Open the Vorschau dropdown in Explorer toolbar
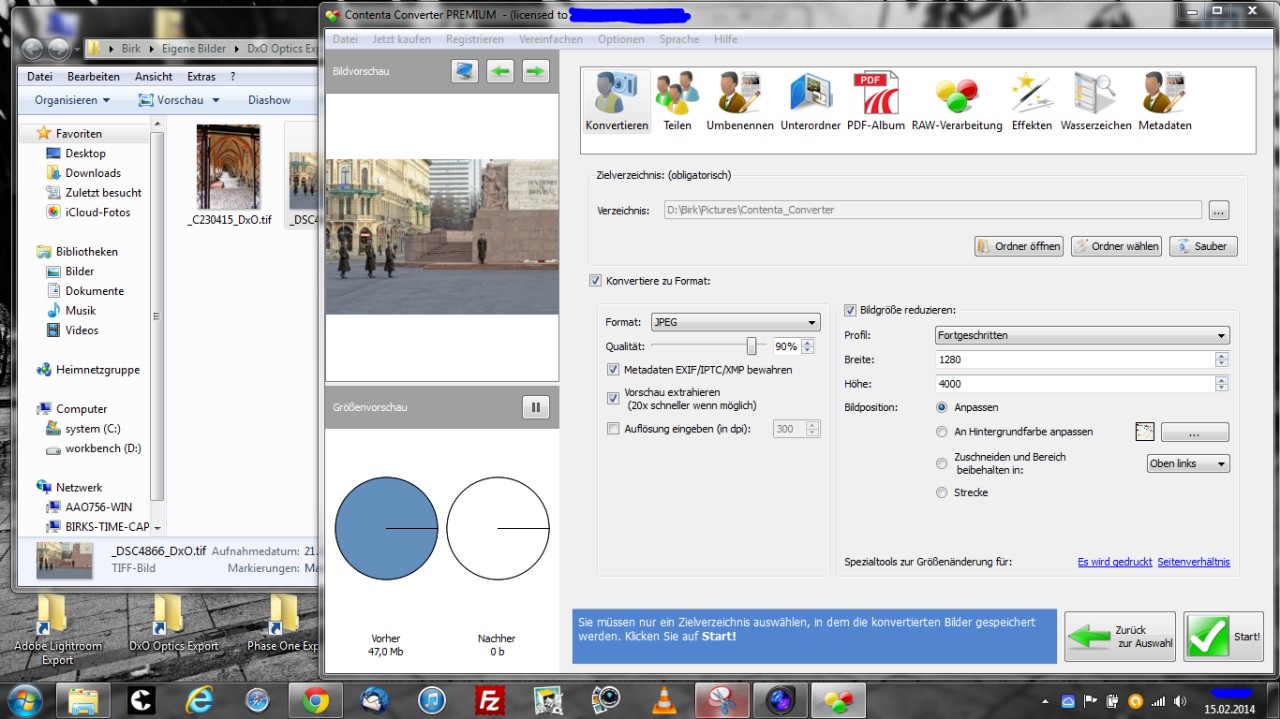 pos(179,100)
